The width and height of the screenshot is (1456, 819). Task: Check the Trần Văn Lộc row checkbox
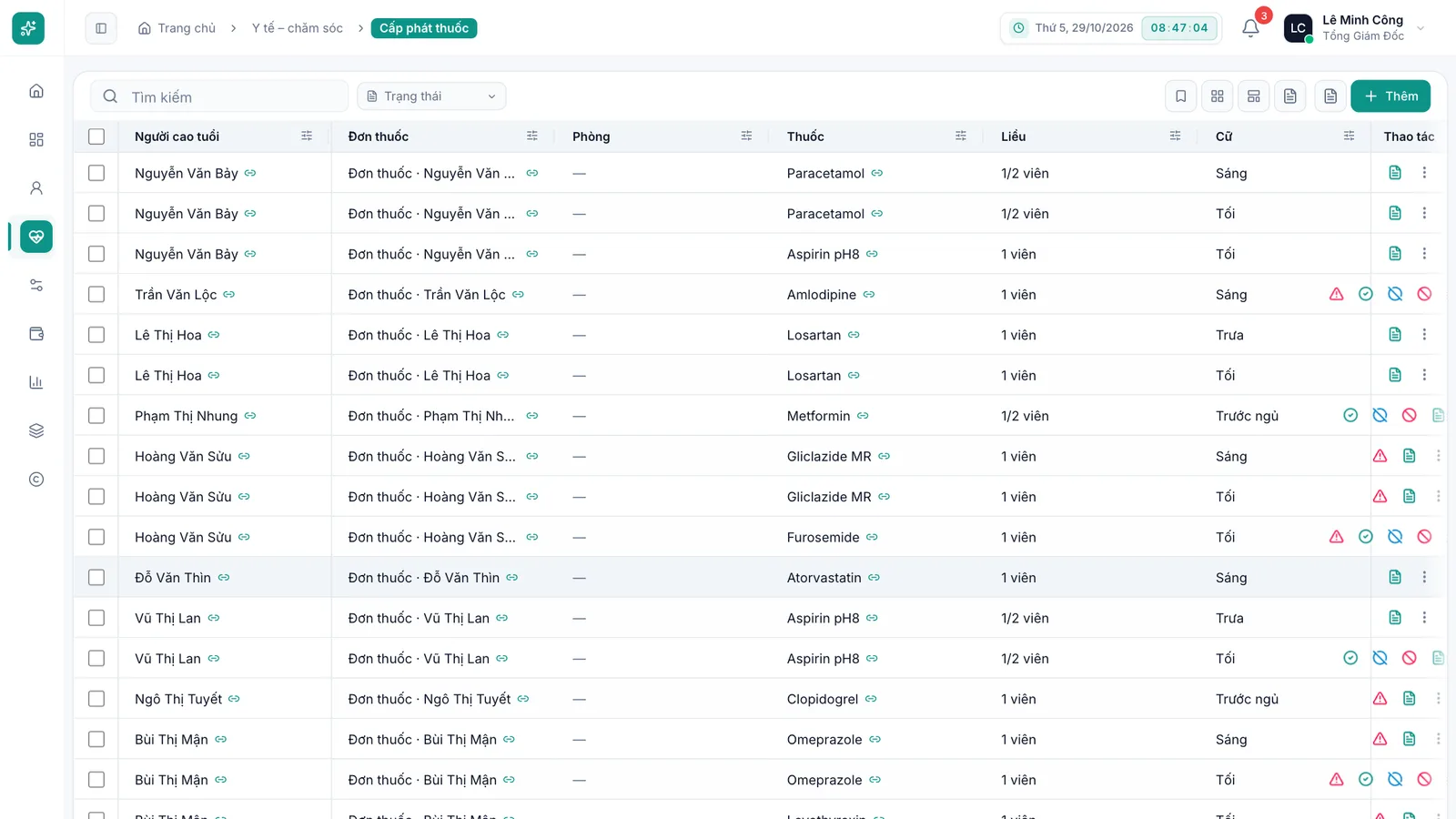(96, 294)
